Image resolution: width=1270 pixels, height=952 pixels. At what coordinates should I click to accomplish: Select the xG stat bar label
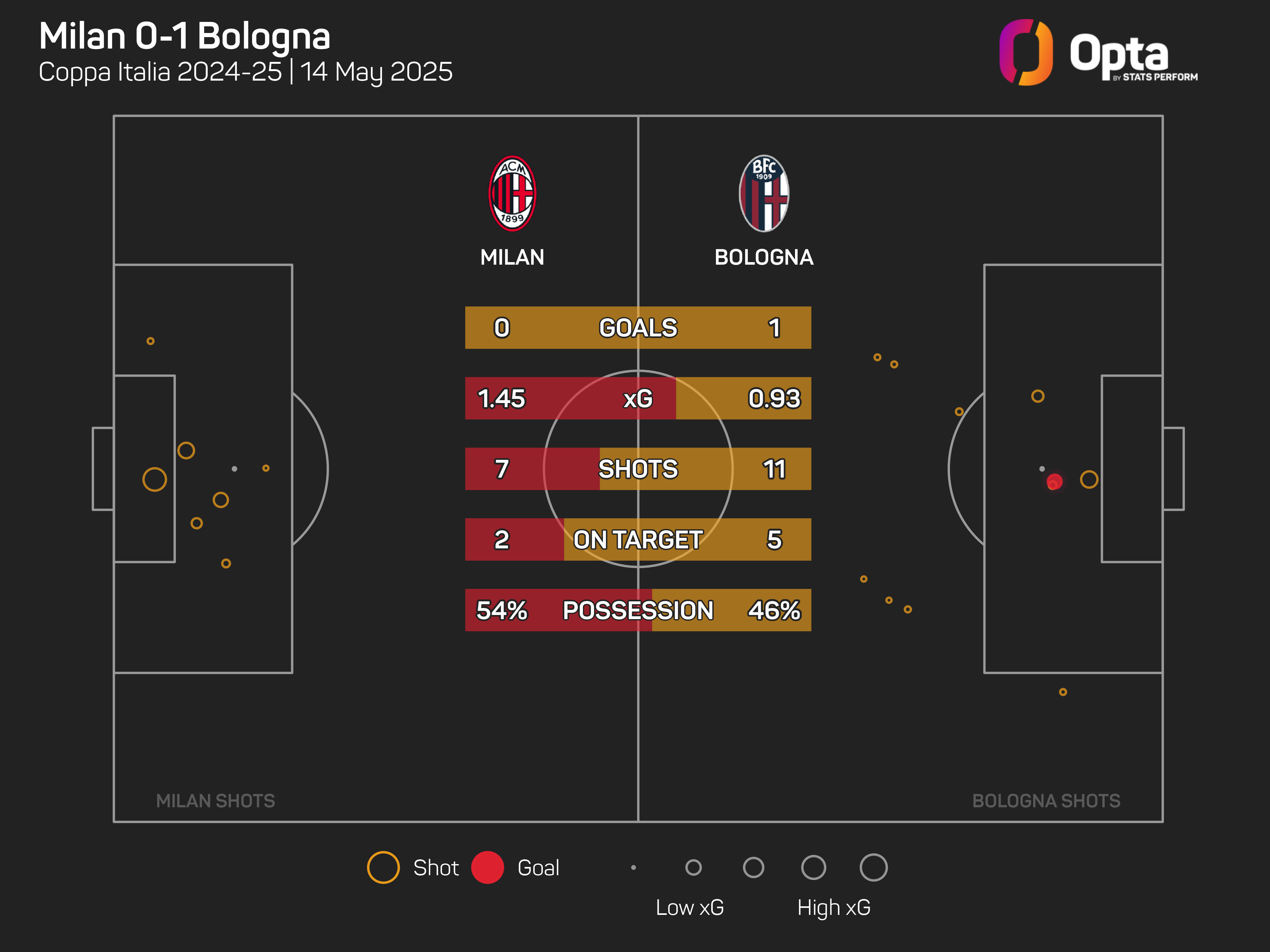[x=638, y=398]
